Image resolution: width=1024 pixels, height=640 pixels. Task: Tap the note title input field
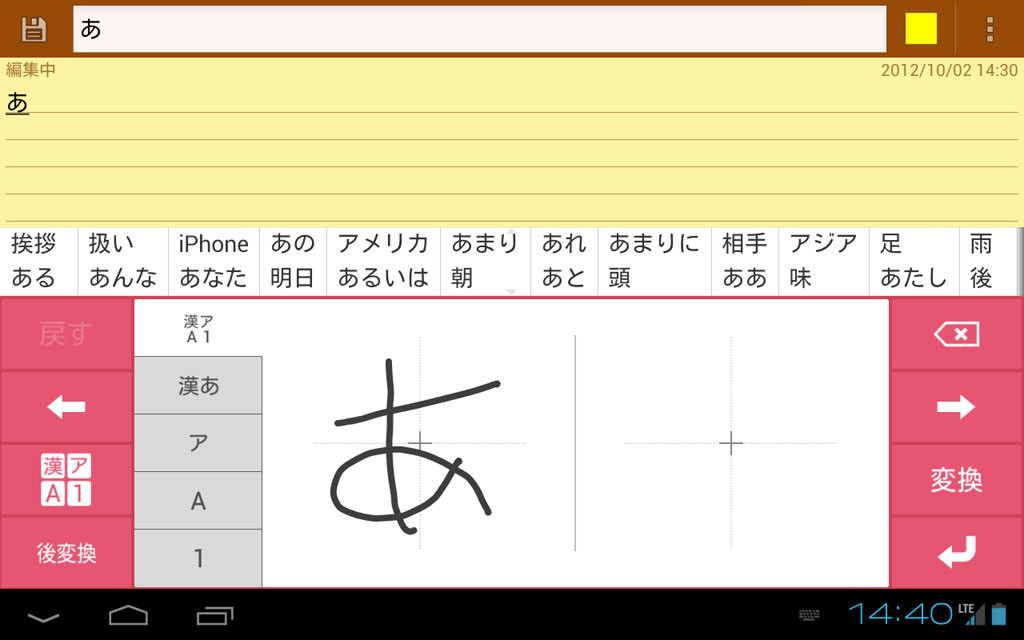coord(479,29)
